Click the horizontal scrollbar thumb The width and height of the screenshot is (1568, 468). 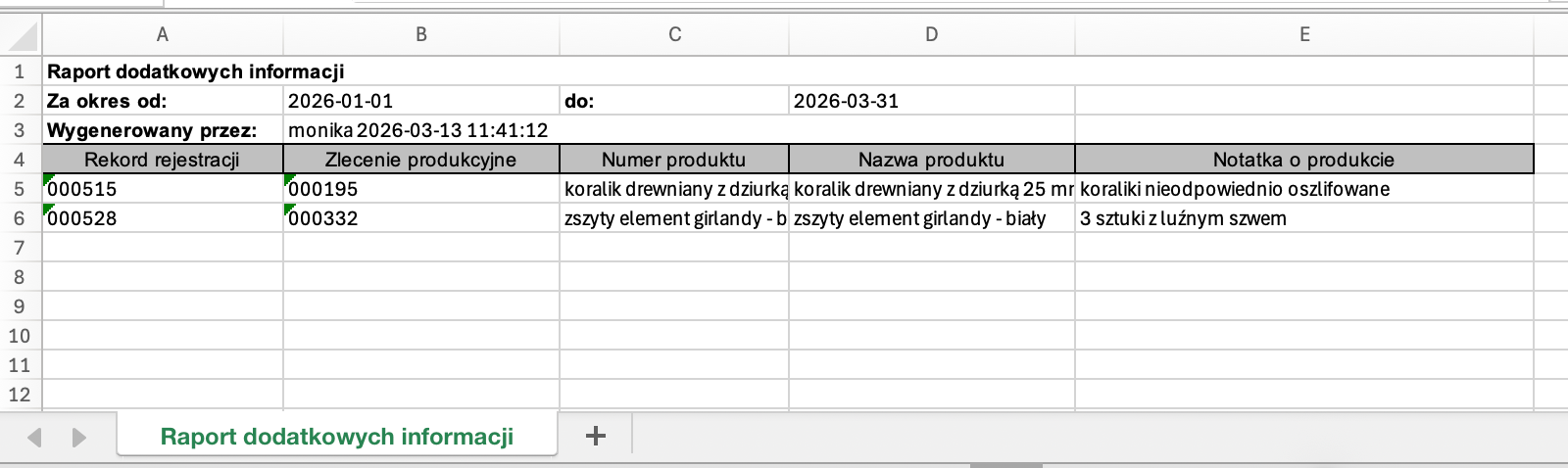pyautogui.click(x=1005, y=465)
